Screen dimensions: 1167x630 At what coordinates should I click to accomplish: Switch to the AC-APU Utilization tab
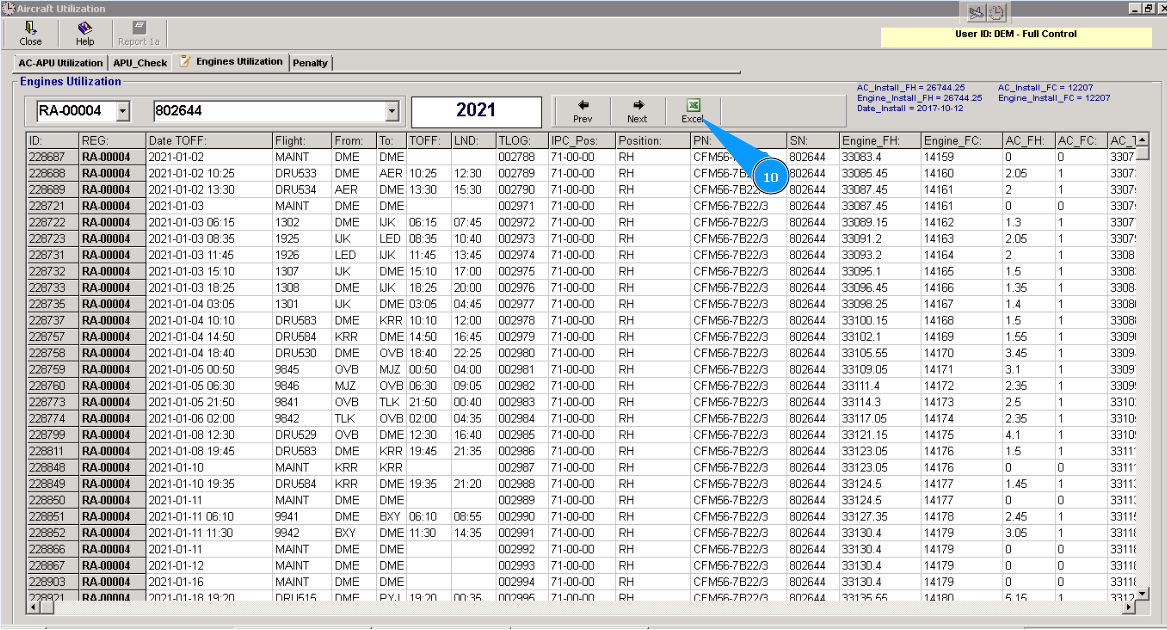click(x=61, y=63)
